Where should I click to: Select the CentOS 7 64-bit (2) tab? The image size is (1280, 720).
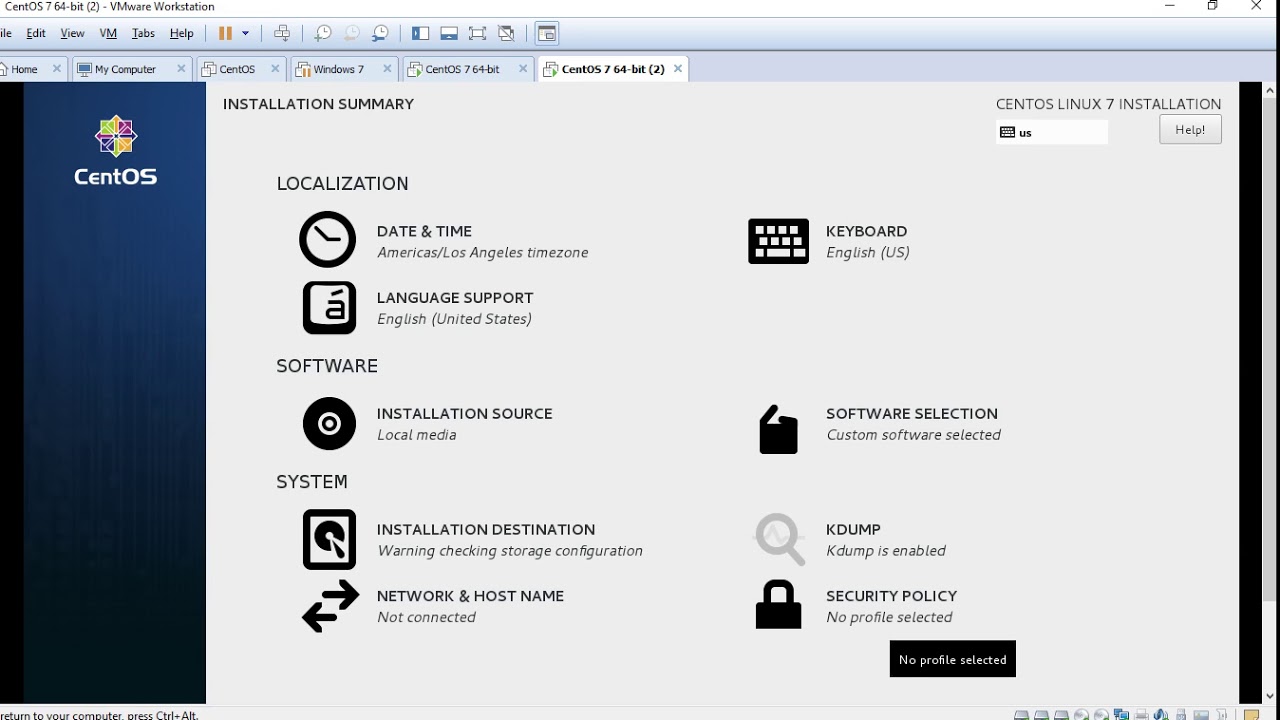(613, 69)
